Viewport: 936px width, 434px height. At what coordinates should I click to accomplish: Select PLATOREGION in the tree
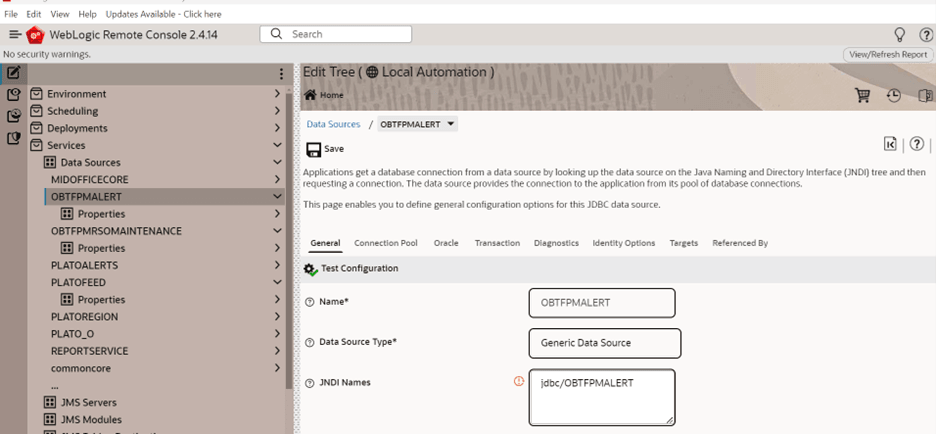[x=84, y=316]
